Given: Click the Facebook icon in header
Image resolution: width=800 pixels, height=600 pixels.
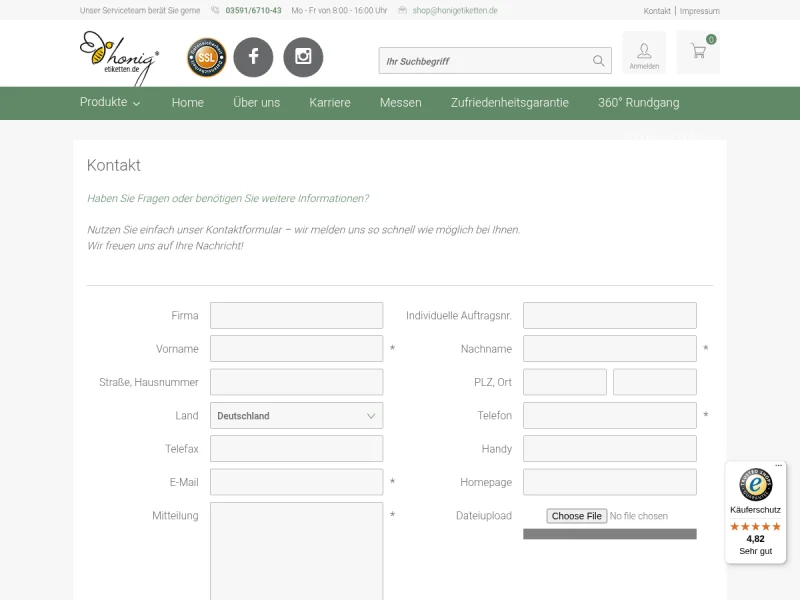Looking at the screenshot, I should pos(253,57).
